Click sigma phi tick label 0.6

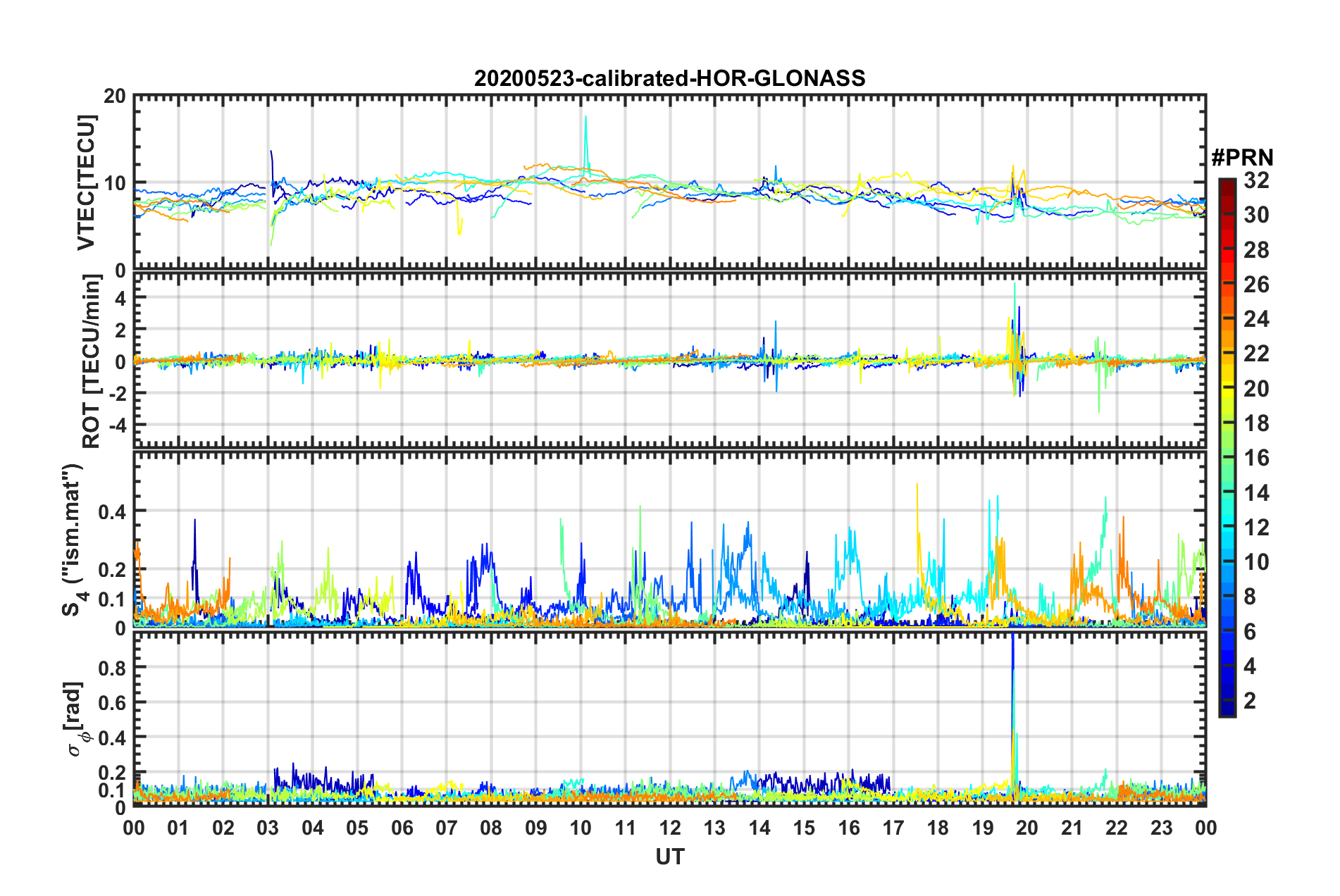[x=112, y=702]
